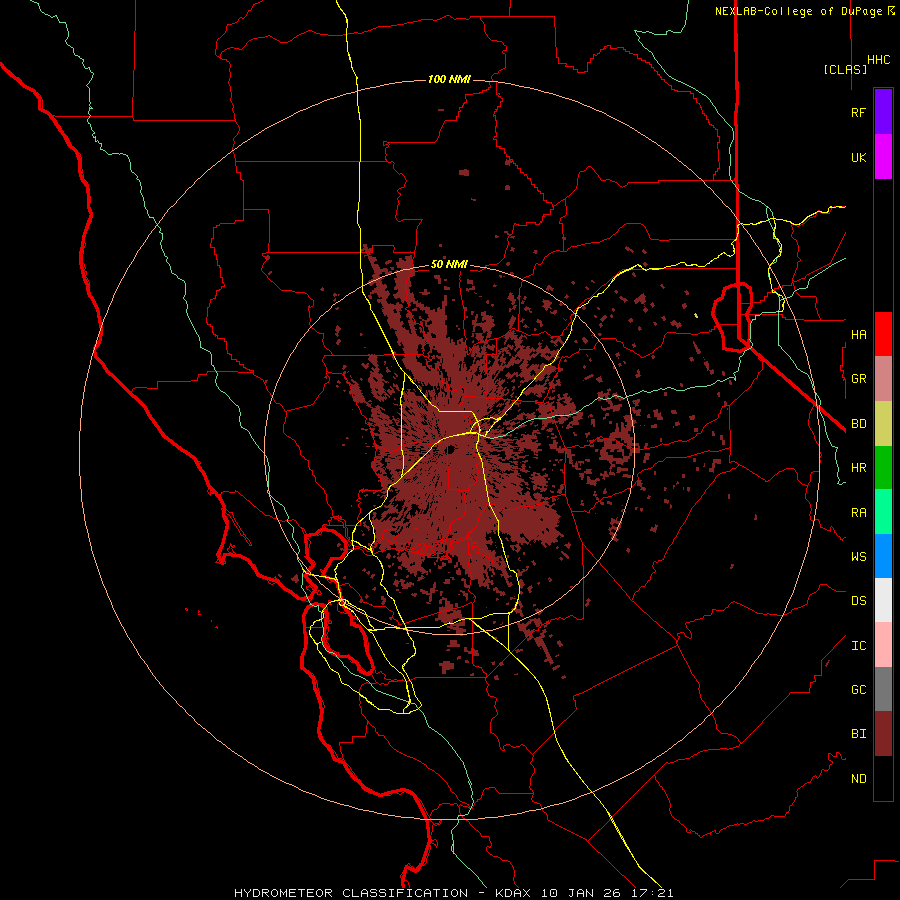The width and height of the screenshot is (900, 900).
Task: Click the BI legend label
Action: pyautogui.click(x=858, y=734)
